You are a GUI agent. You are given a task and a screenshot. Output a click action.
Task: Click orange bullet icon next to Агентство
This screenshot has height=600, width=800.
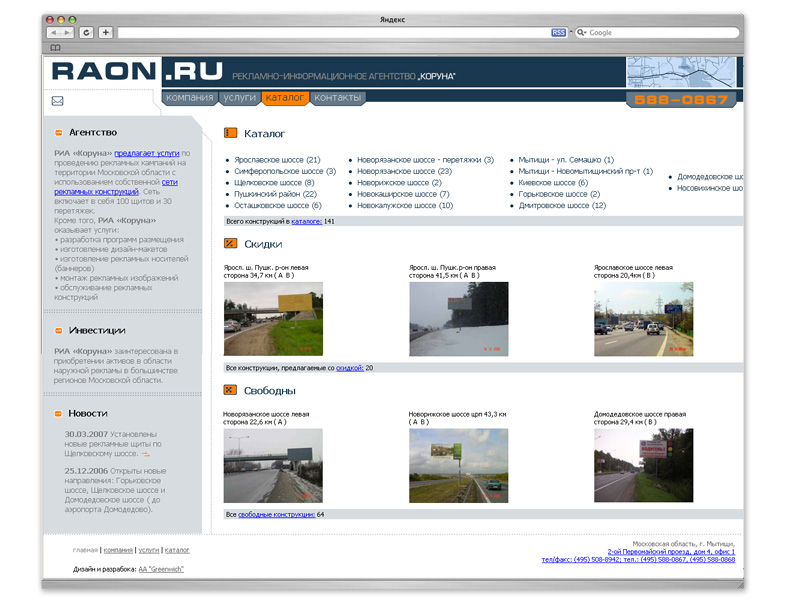pos(59,133)
